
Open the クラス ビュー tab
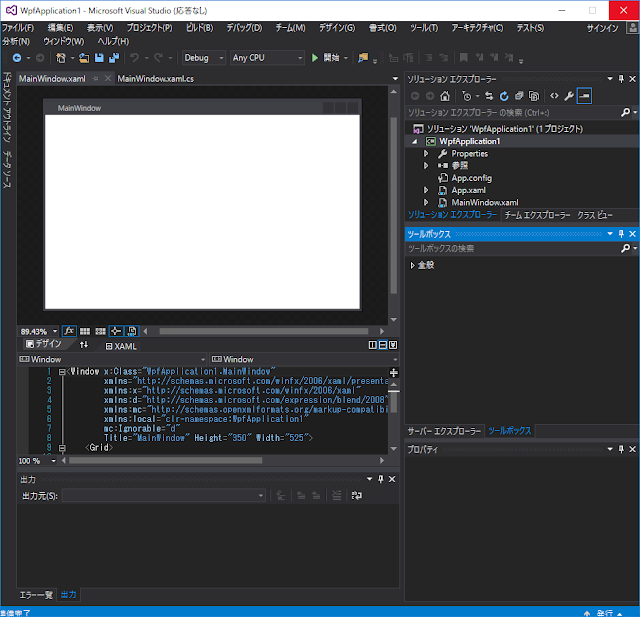pos(594,215)
